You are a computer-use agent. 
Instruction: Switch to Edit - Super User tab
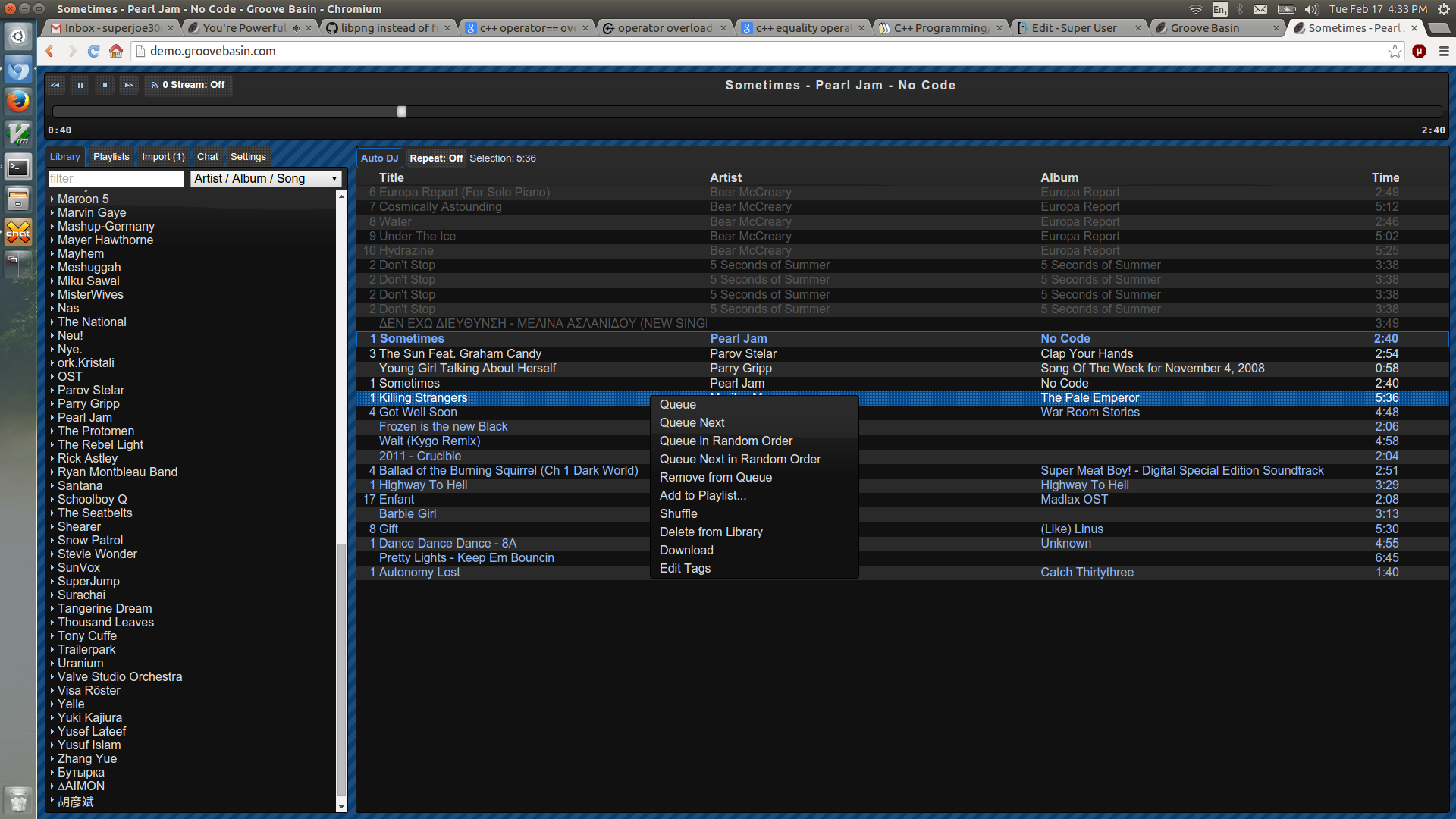pyautogui.click(x=1078, y=28)
